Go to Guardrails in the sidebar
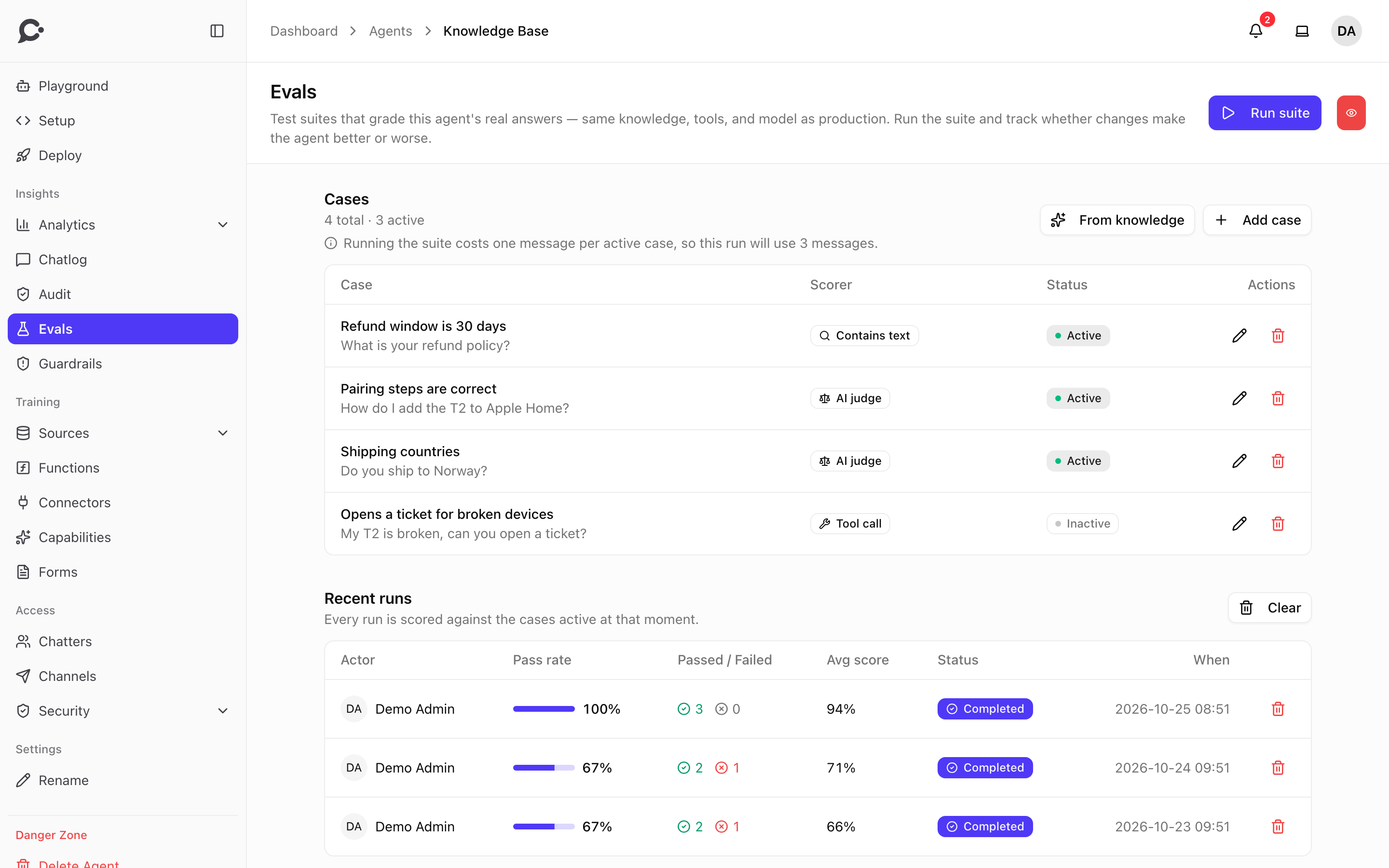This screenshot has width=1389, height=868. pyautogui.click(x=123, y=364)
